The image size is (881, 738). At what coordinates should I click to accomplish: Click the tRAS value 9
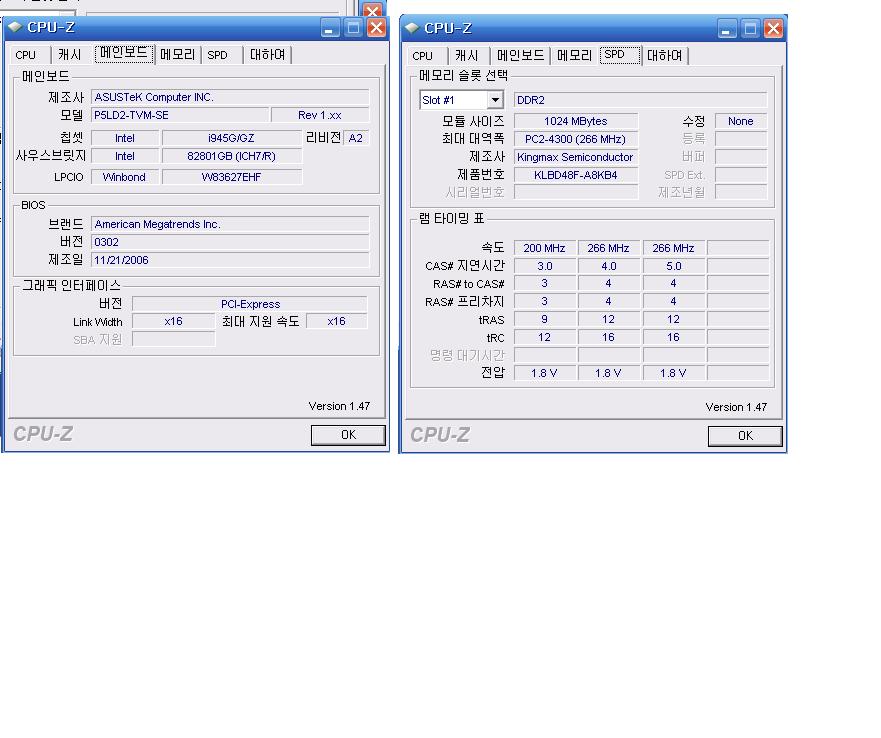[x=544, y=320]
